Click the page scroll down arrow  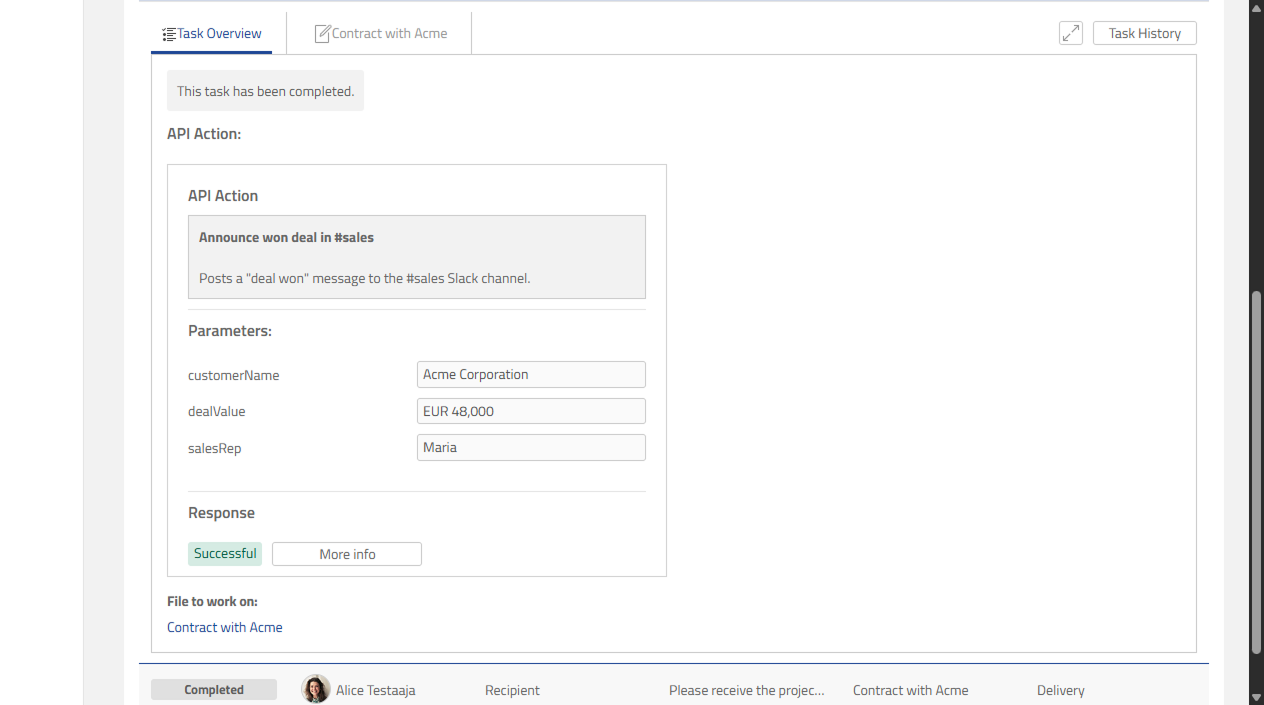click(x=1257, y=697)
